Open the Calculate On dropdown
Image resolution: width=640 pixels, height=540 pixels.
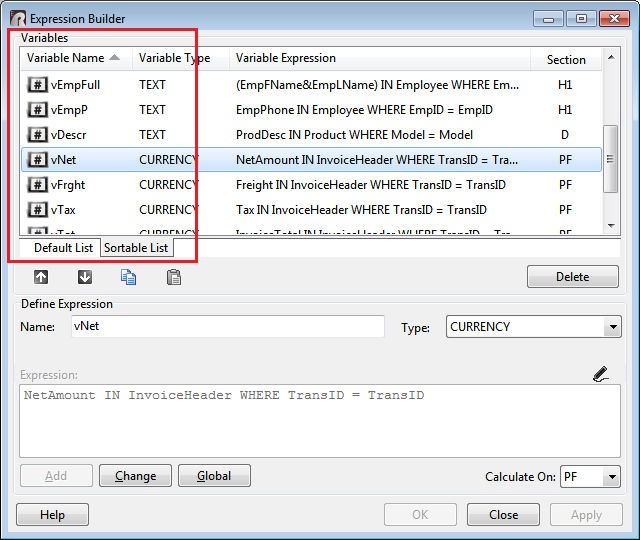612,478
